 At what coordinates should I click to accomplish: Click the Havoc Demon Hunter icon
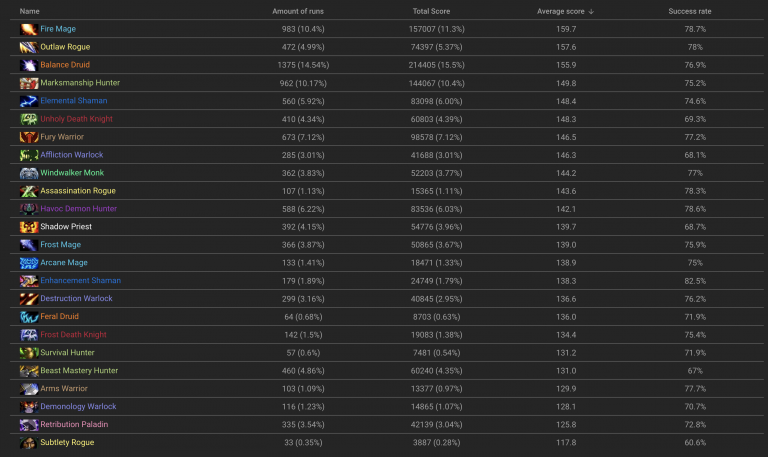coord(28,209)
